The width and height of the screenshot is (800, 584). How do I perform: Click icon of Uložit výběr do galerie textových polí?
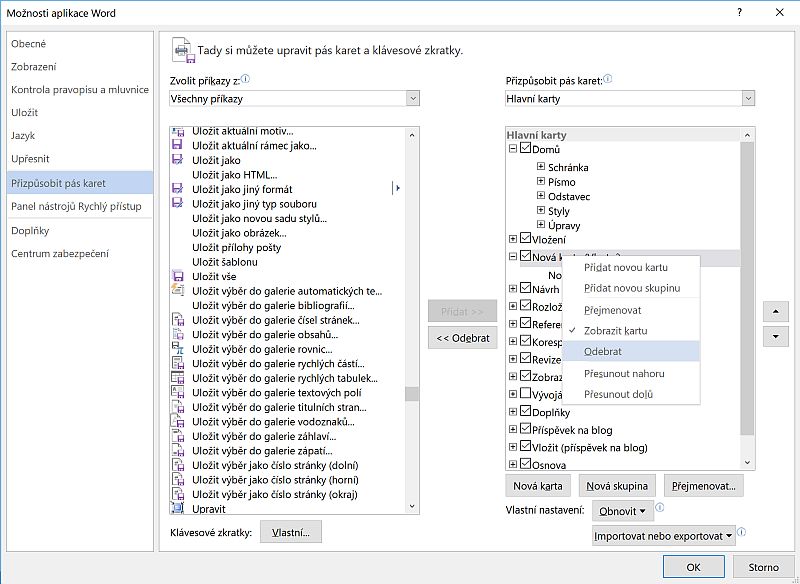178,392
